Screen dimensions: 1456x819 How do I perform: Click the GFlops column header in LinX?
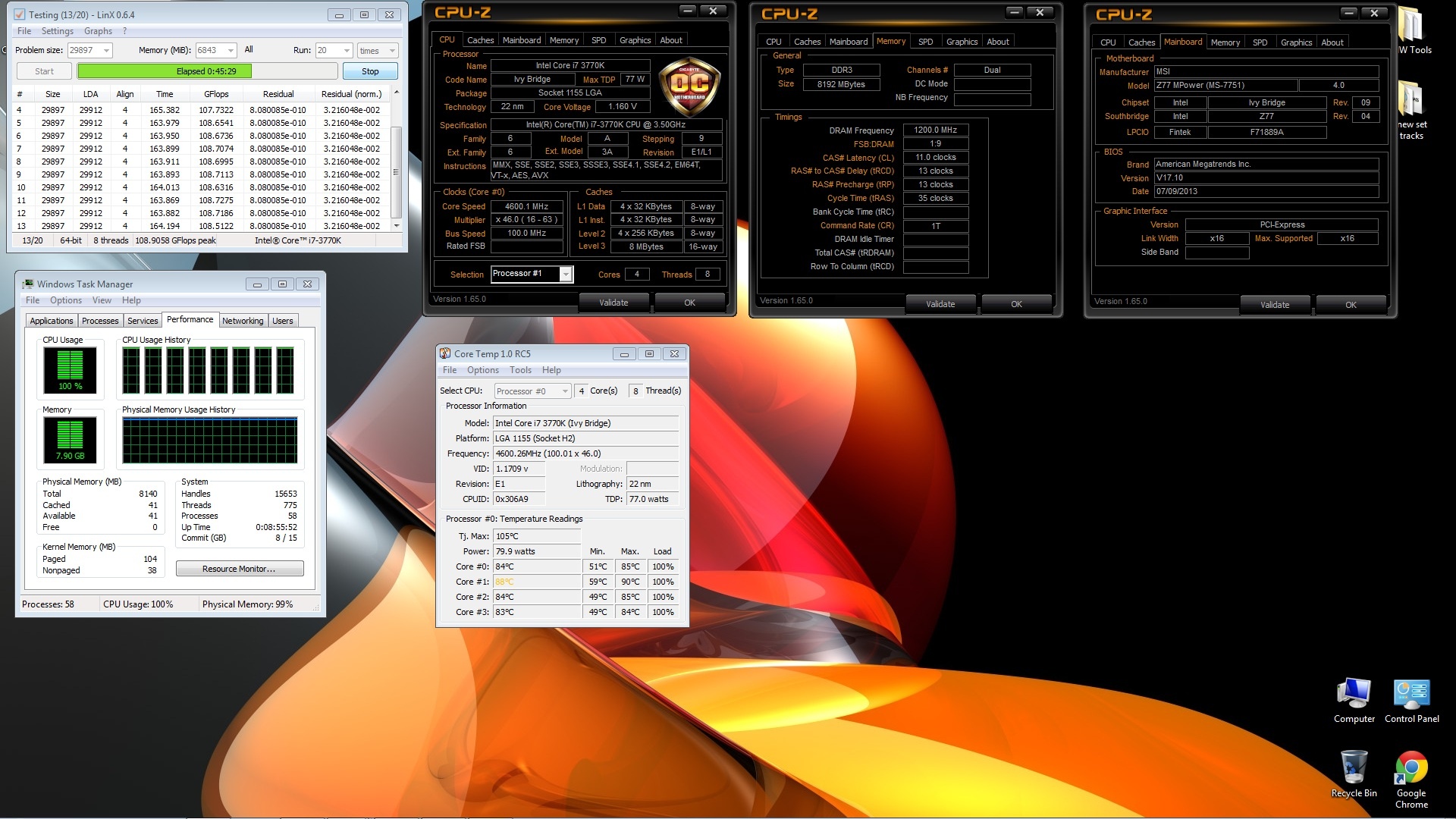216,94
